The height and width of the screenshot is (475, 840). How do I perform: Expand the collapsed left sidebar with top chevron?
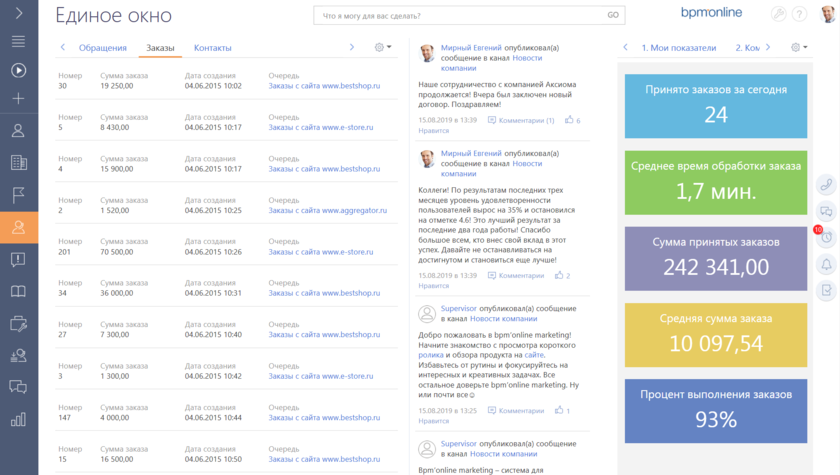(18, 13)
